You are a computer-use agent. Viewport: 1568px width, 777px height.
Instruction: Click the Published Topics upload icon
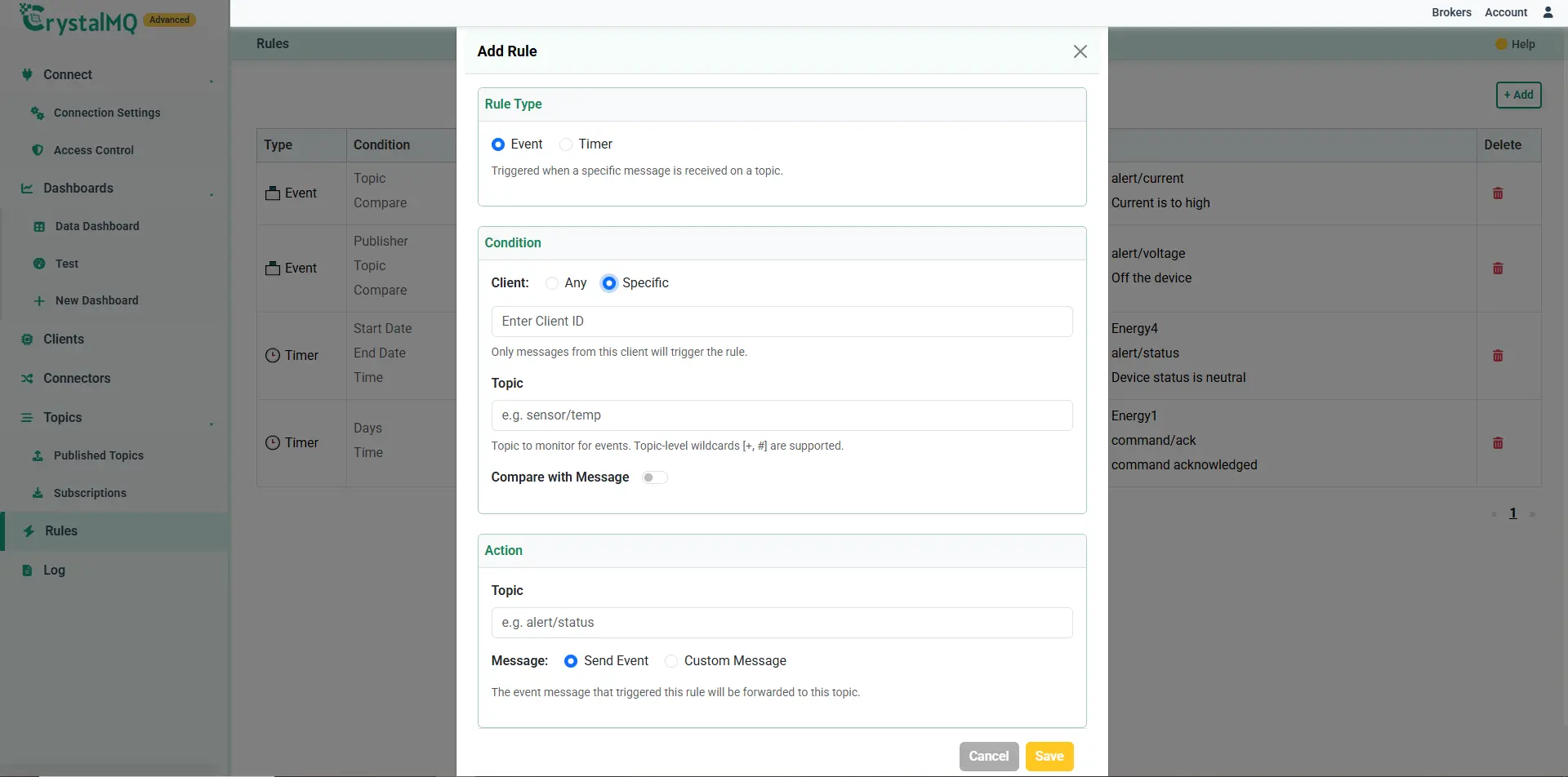click(38, 455)
